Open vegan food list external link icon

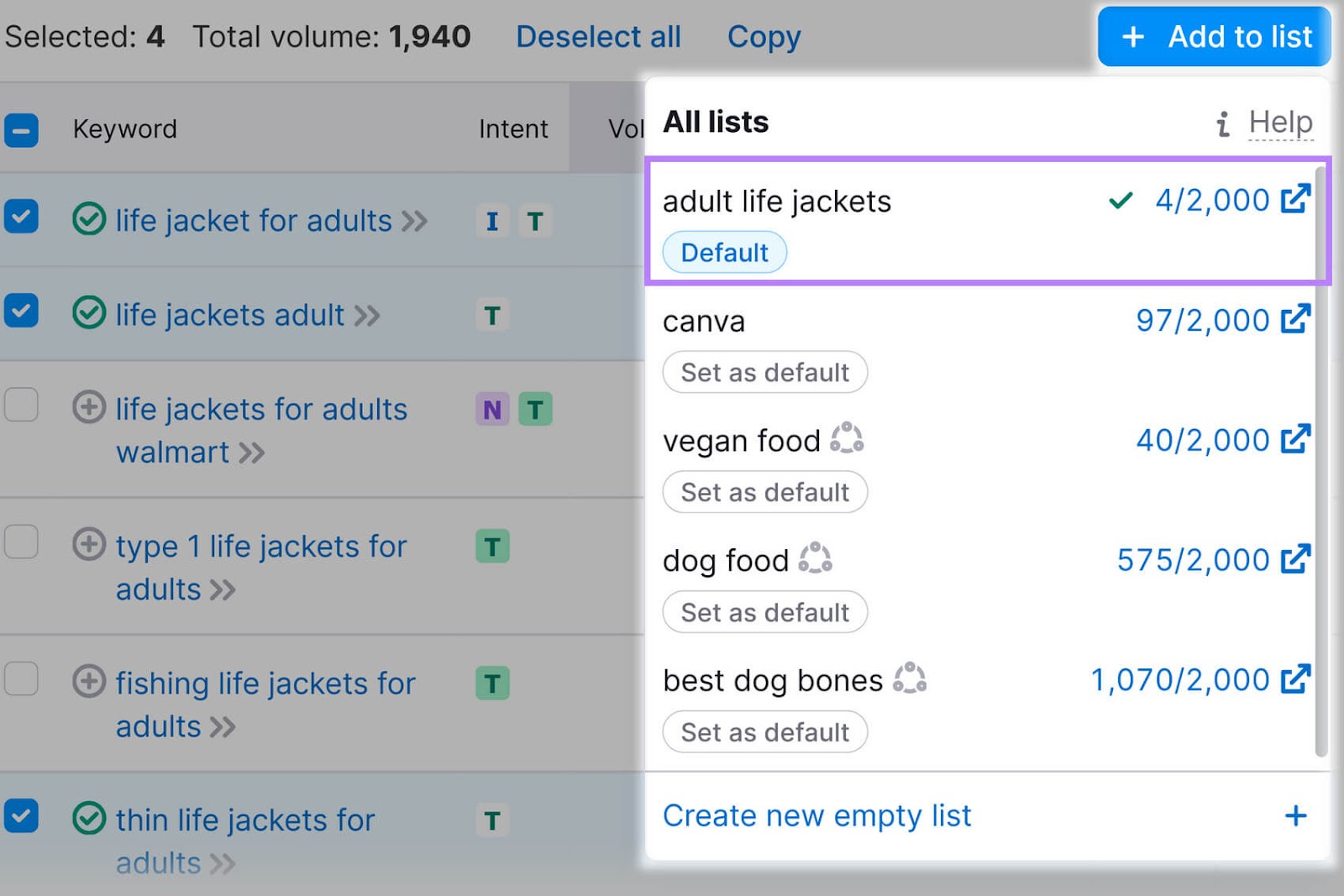coord(1295,439)
